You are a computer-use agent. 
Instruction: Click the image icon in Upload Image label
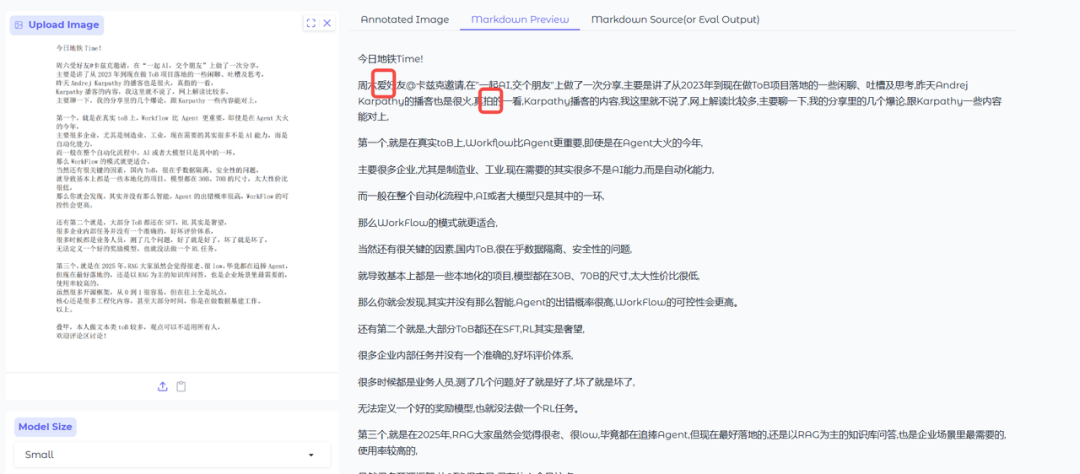(x=19, y=25)
